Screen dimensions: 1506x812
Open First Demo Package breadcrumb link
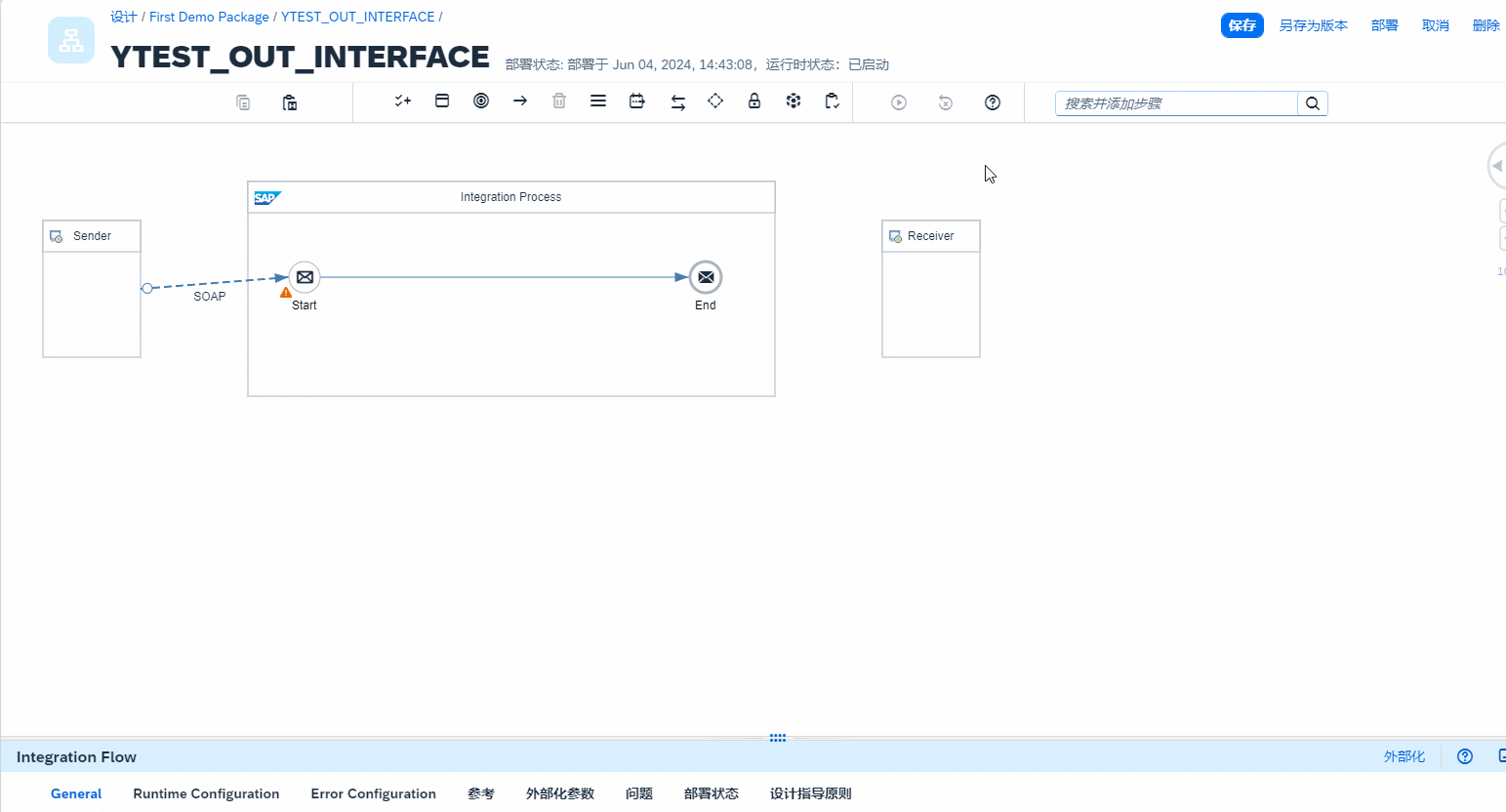point(209,17)
